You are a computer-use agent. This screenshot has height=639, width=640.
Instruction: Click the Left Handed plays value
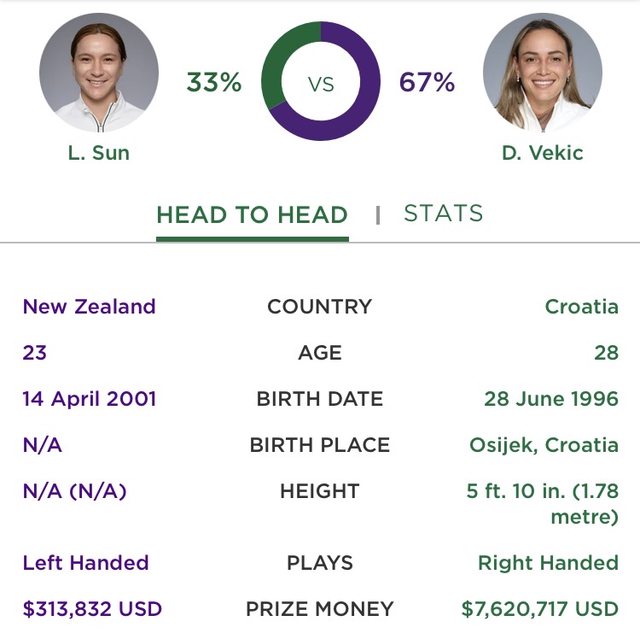click(85, 562)
